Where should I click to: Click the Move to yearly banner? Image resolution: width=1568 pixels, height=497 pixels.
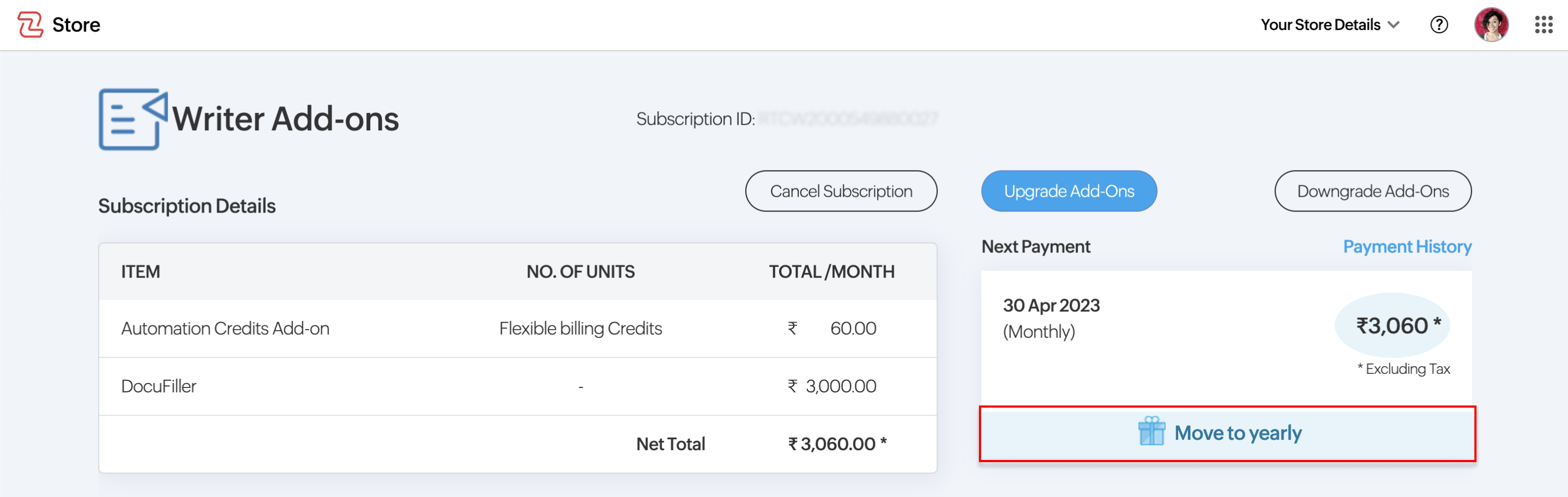tap(1227, 434)
